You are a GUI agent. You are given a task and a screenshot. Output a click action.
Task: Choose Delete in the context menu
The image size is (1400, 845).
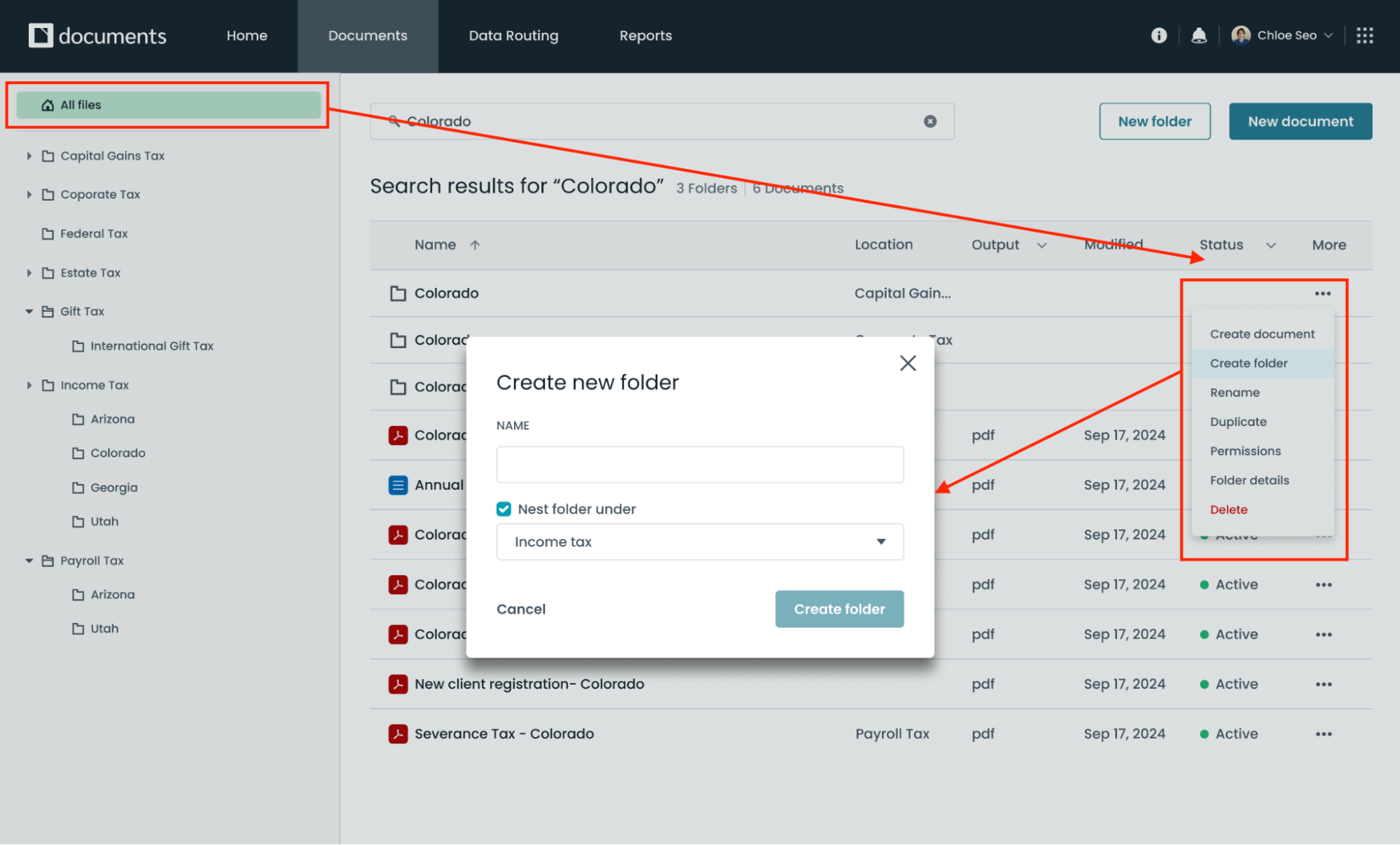coord(1228,509)
